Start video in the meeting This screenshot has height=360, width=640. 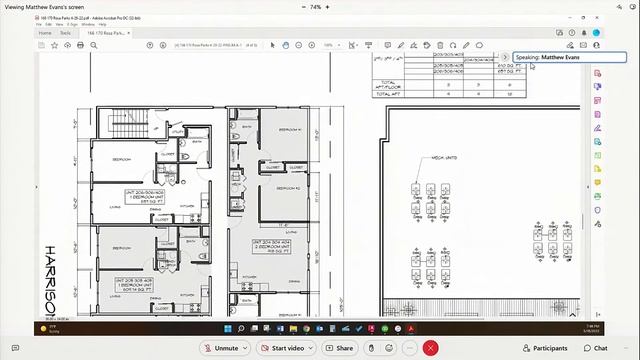(x=283, y=348)
